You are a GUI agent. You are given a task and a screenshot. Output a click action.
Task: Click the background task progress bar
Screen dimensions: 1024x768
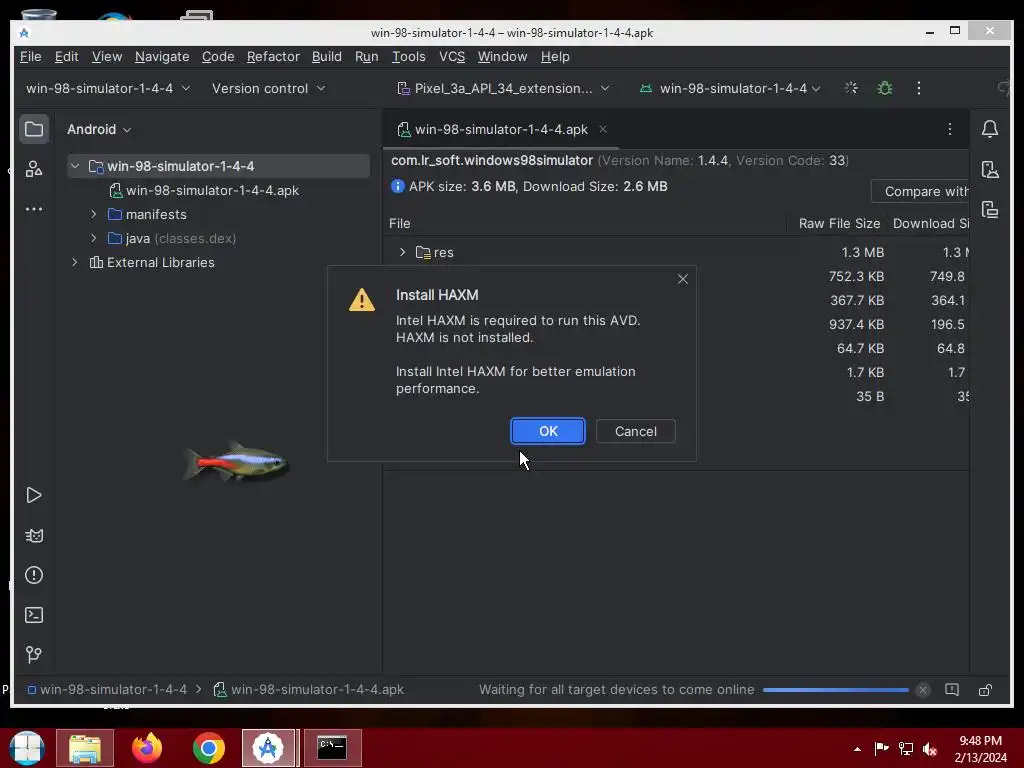click(835, 690)
